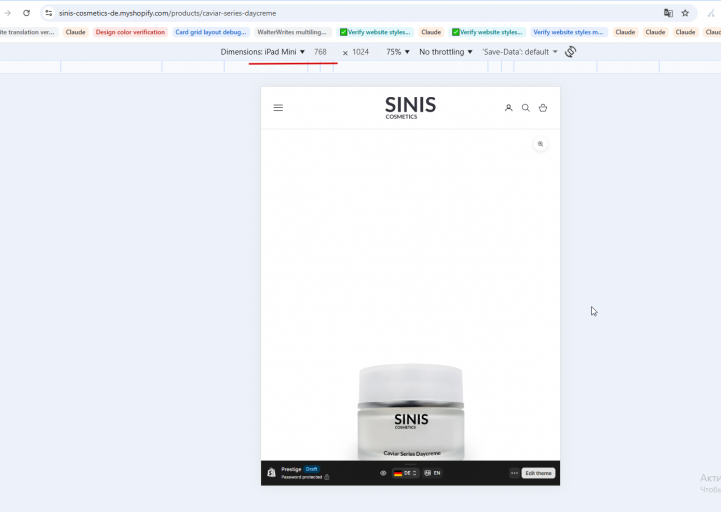
Task: Open the No throttling dropdown
Action: (446, 52)
